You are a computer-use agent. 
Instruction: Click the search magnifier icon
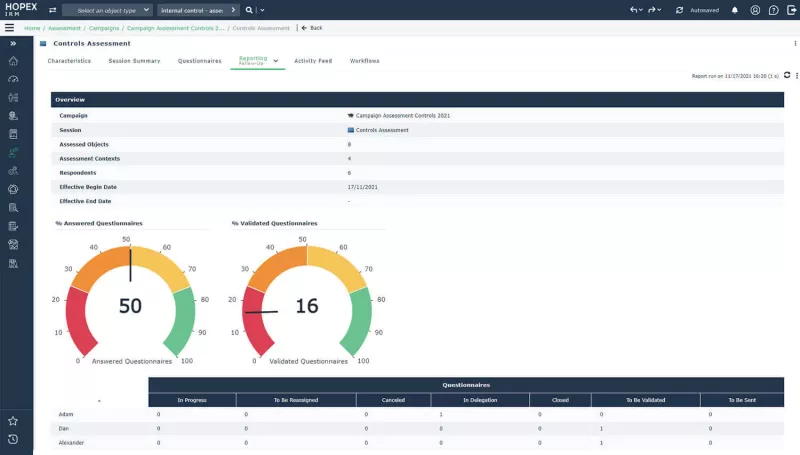248,10
